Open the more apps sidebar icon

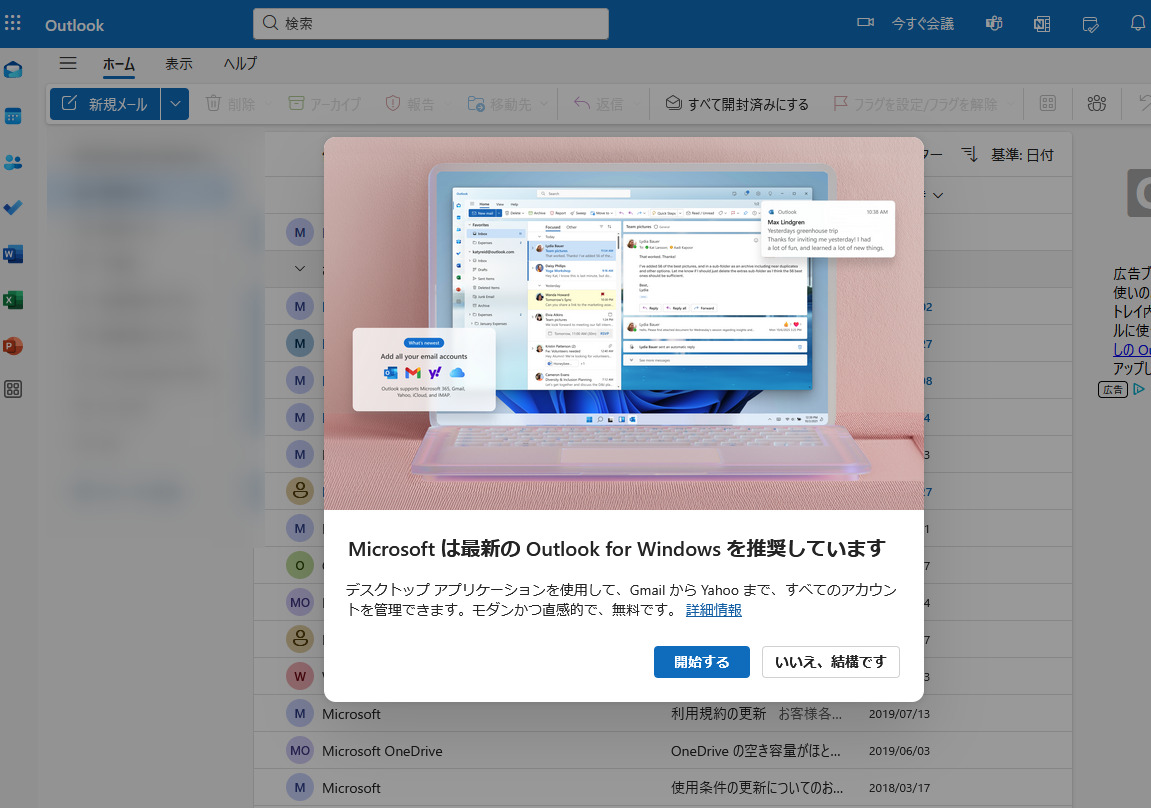point(12,389)
